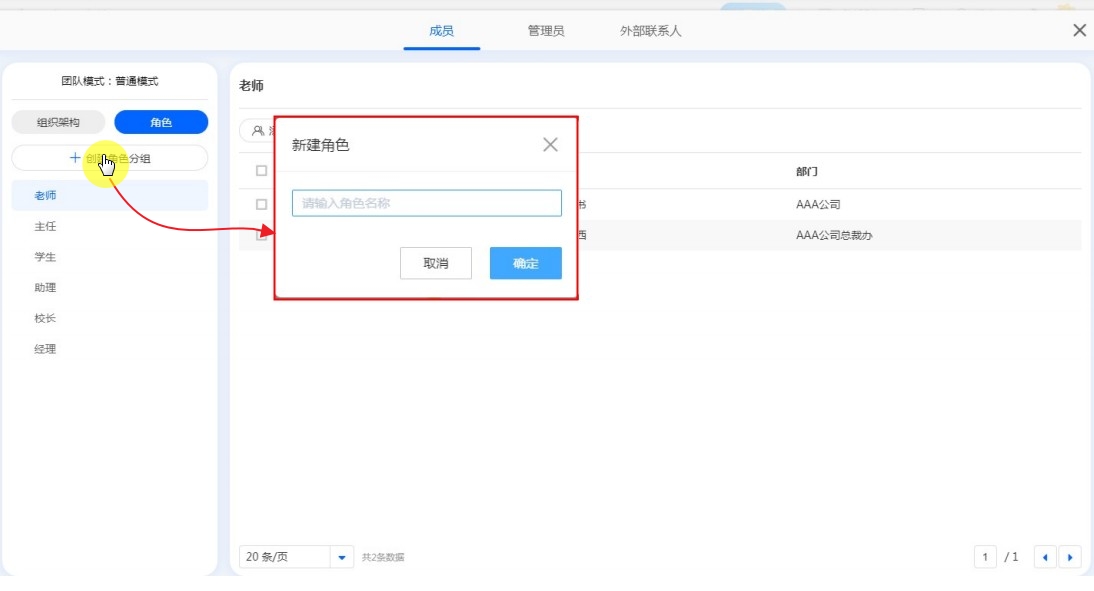This screenshot has height=591, width=1094.
Task: Close the member management panel
Action: pos(1079,30)
